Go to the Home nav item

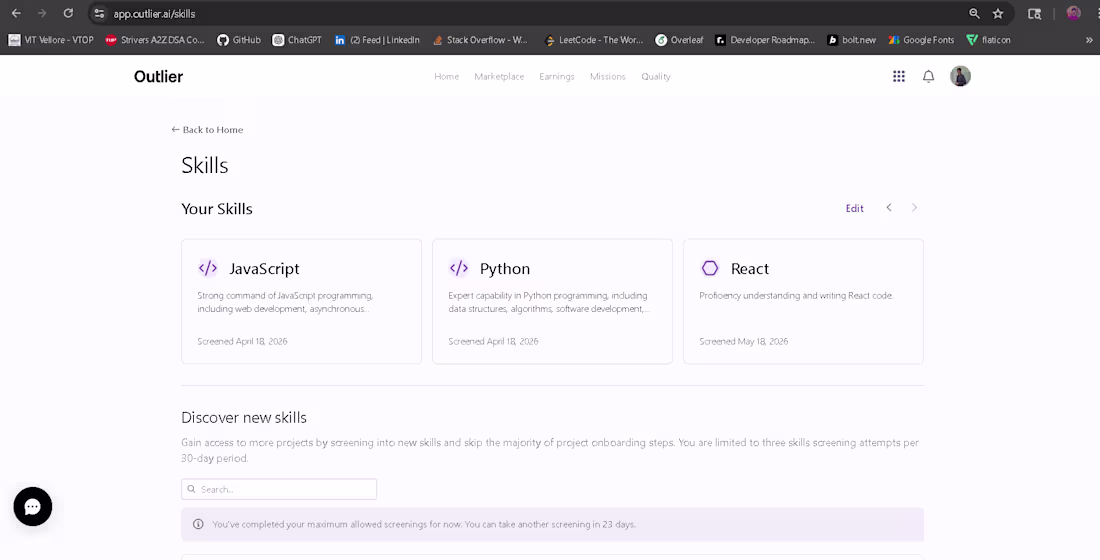click(446, 76)
